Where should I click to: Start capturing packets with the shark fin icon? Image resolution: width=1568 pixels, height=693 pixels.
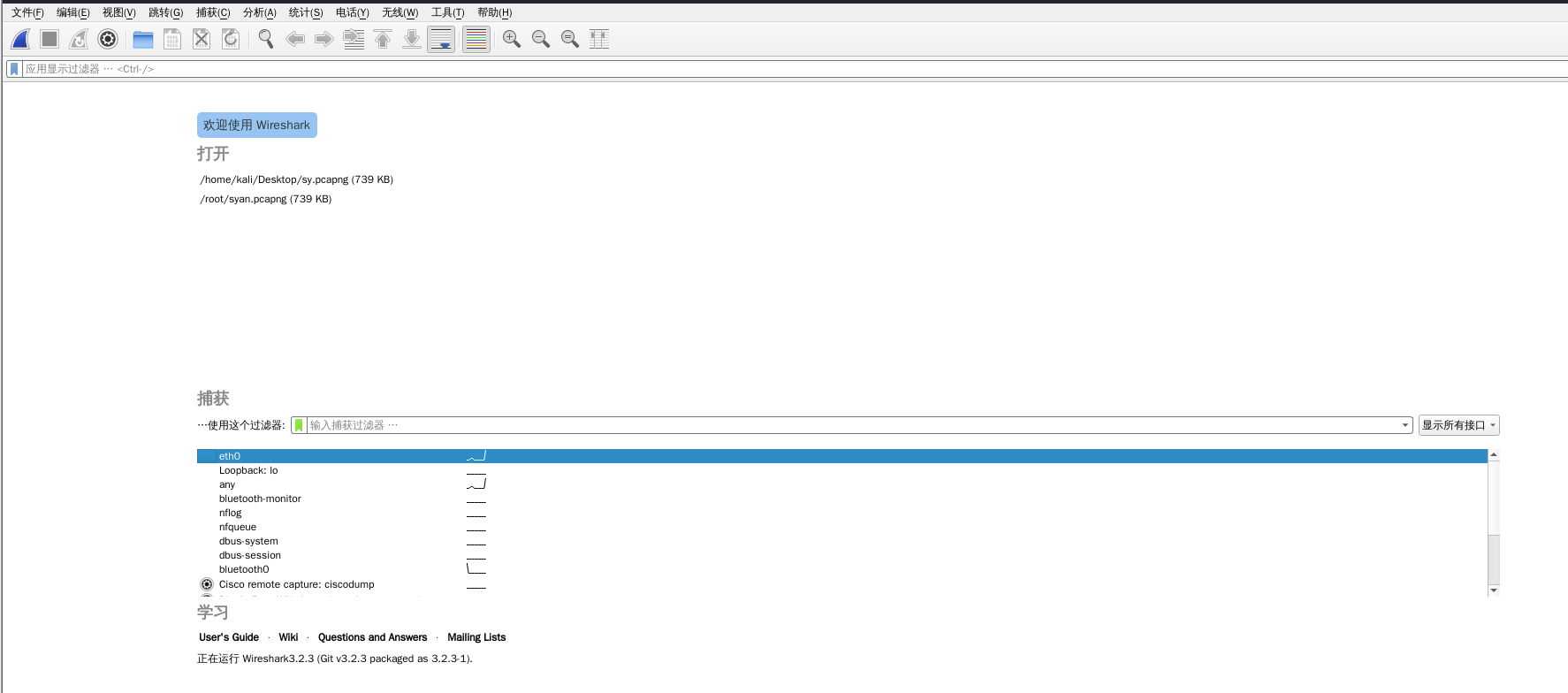click(x=21, y=39)
